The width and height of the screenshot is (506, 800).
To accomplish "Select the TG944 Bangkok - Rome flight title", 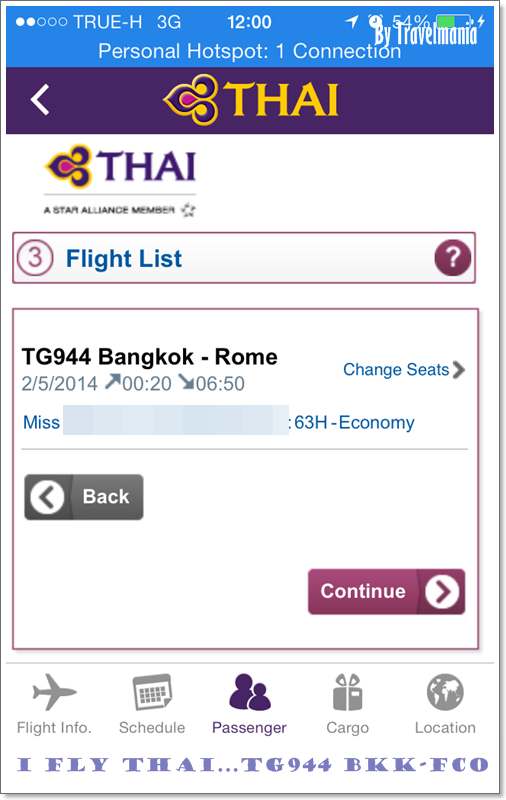I will point(149,357).
